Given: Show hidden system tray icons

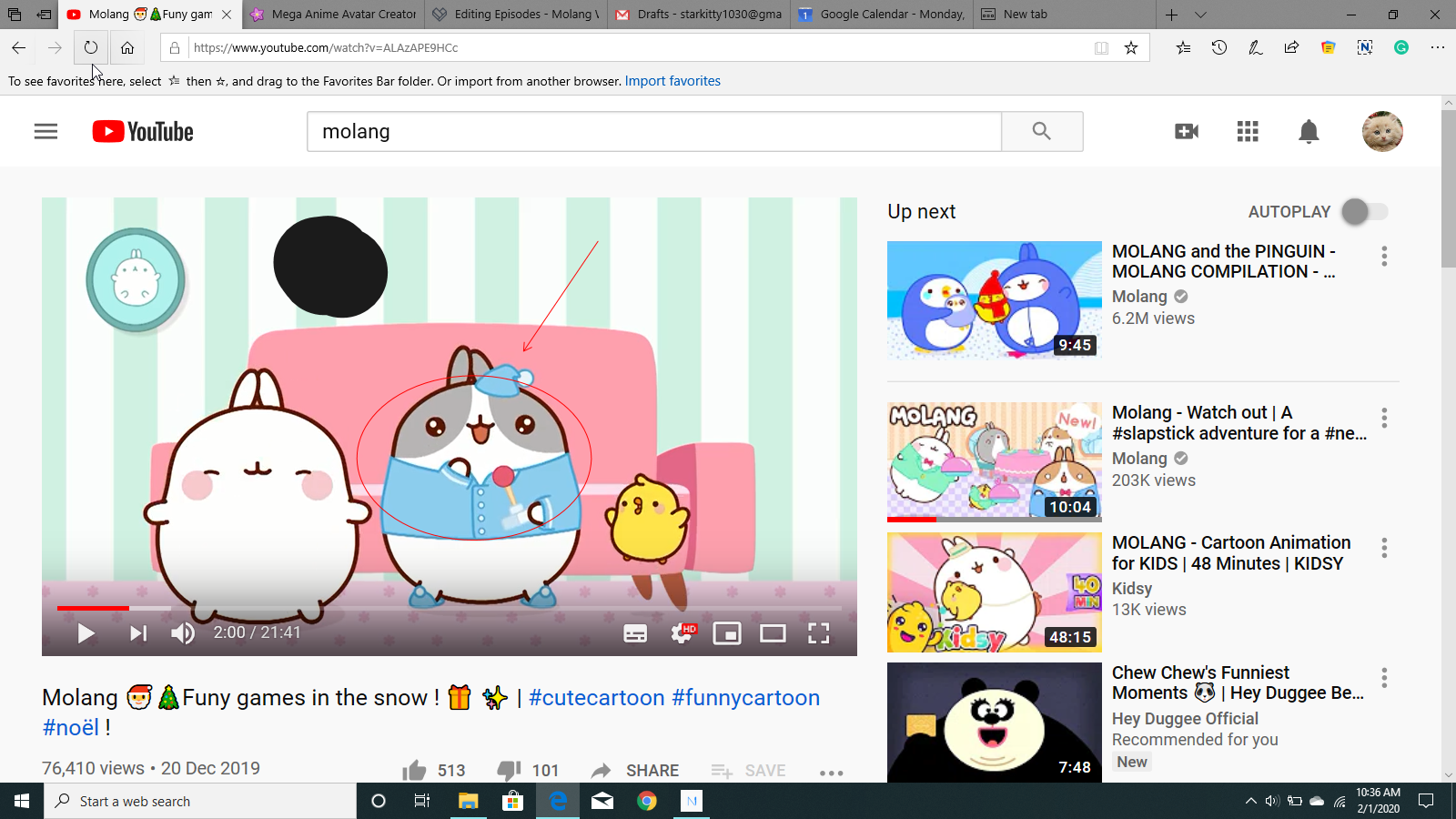Looking at the screenshot, I should [1251, 801].
